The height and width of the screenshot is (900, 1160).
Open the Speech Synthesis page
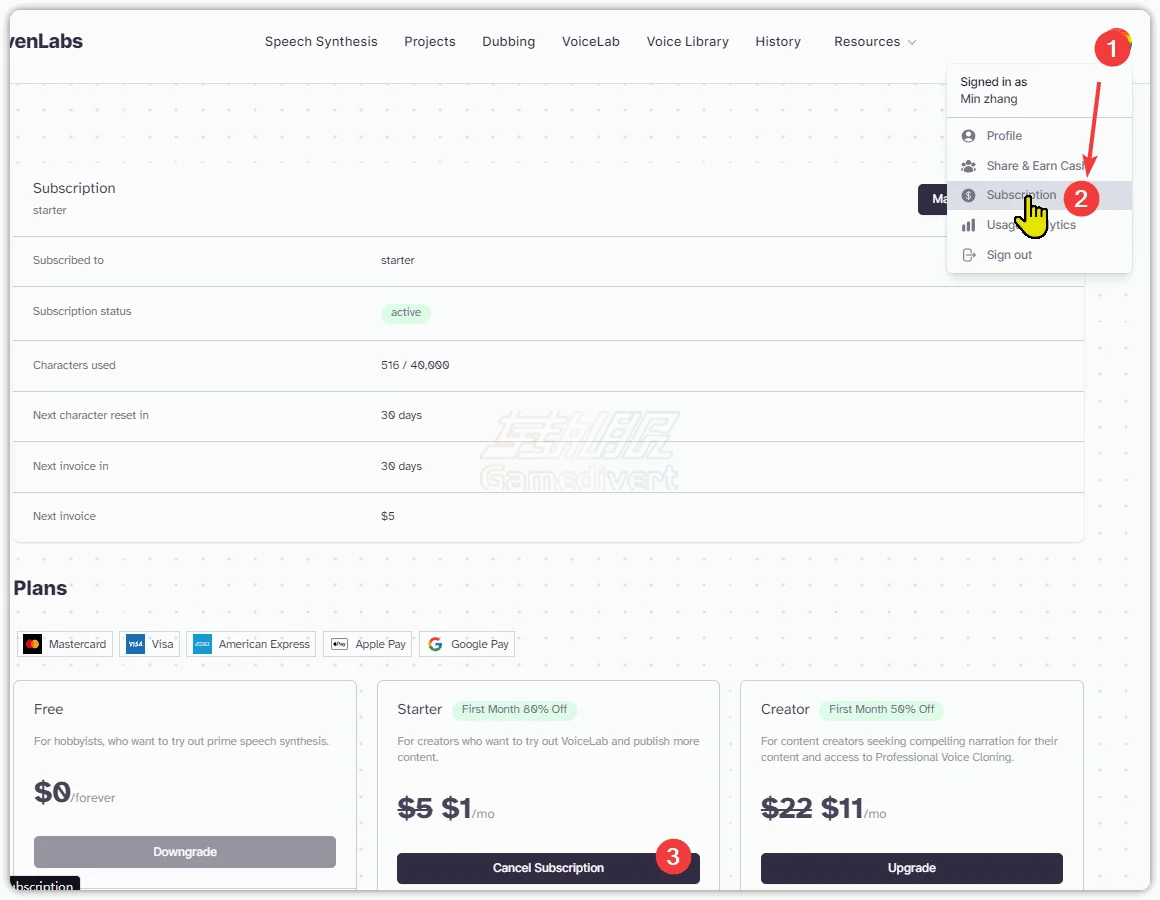pyautogui.click(x=321, y=42)
